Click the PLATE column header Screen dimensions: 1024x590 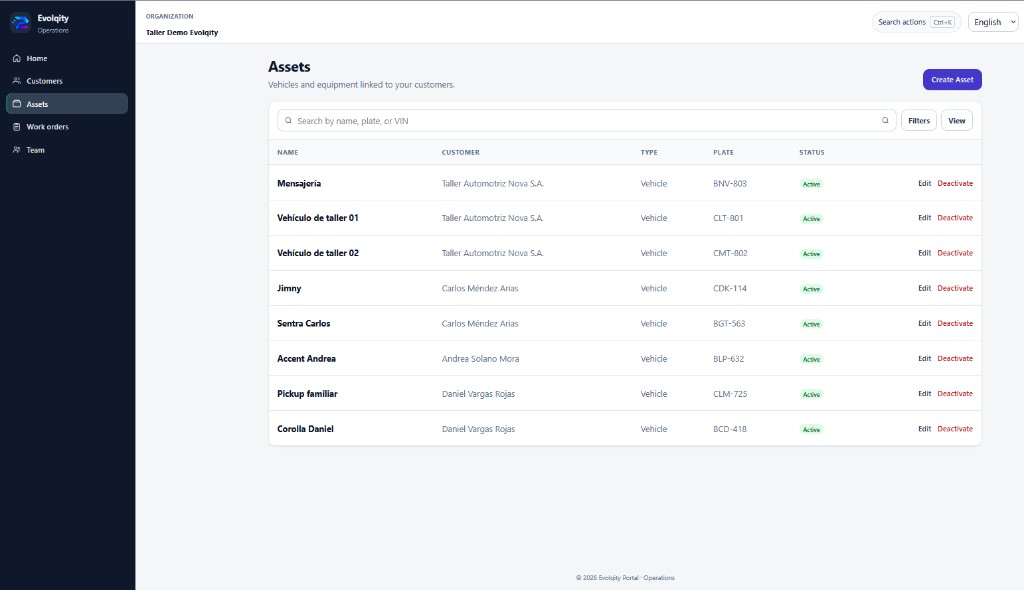pyautogui.click(x=723, y=152)
